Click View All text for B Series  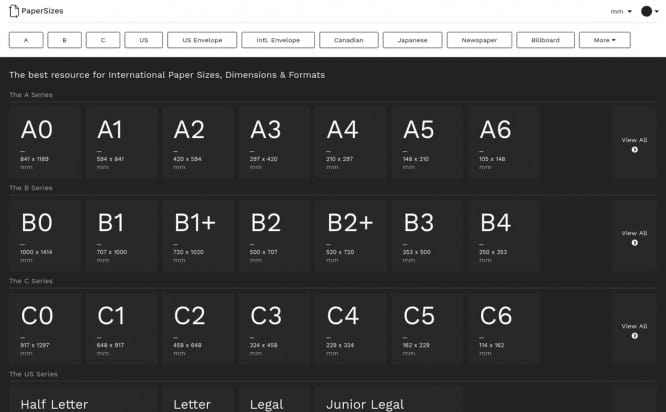pyautogui.click(x=635, y=233)
